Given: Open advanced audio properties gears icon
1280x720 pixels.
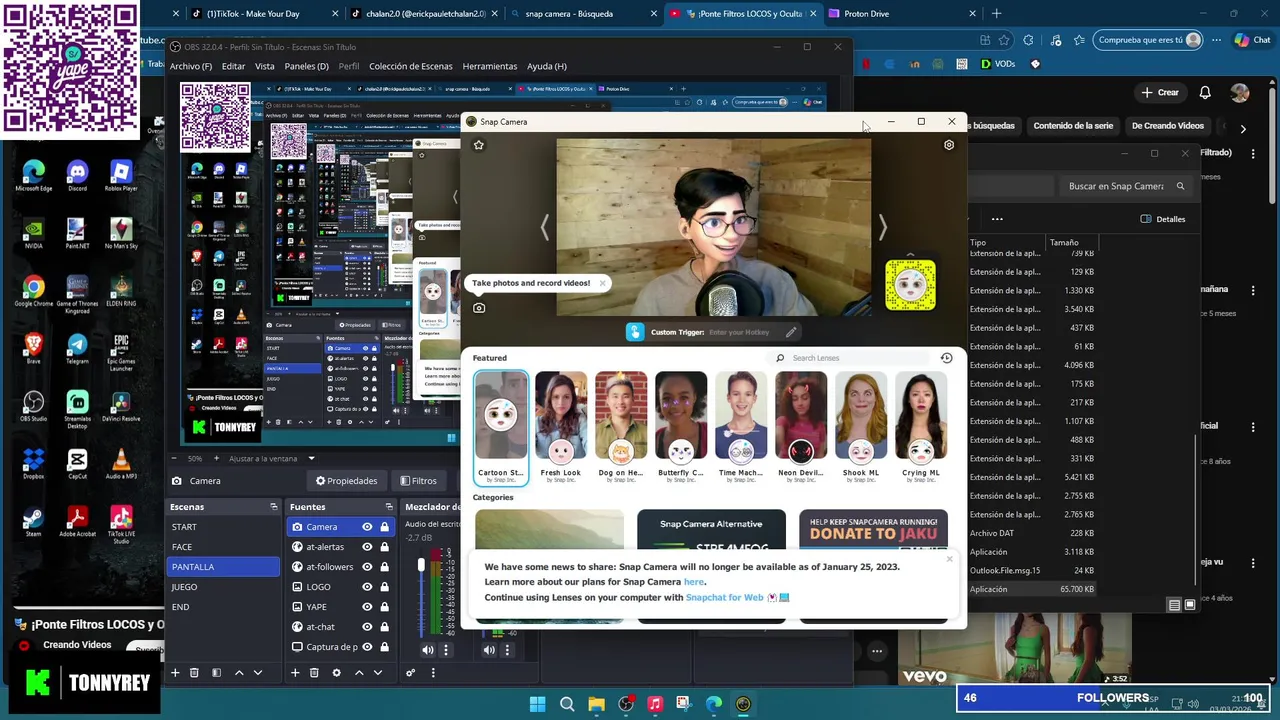Looking at the screenshot, I should click(411, 673).
